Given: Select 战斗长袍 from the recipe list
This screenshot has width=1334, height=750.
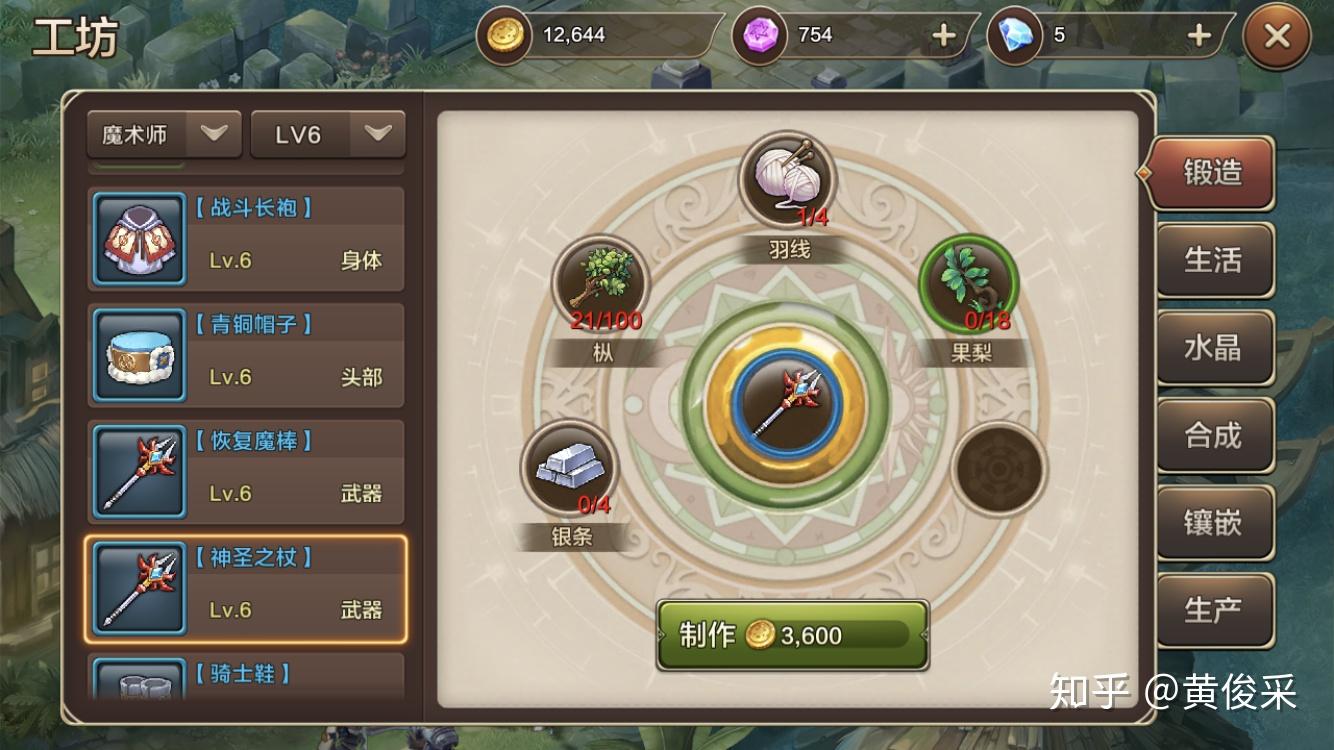Looking at the screenshot, I should tap(246, 239).
